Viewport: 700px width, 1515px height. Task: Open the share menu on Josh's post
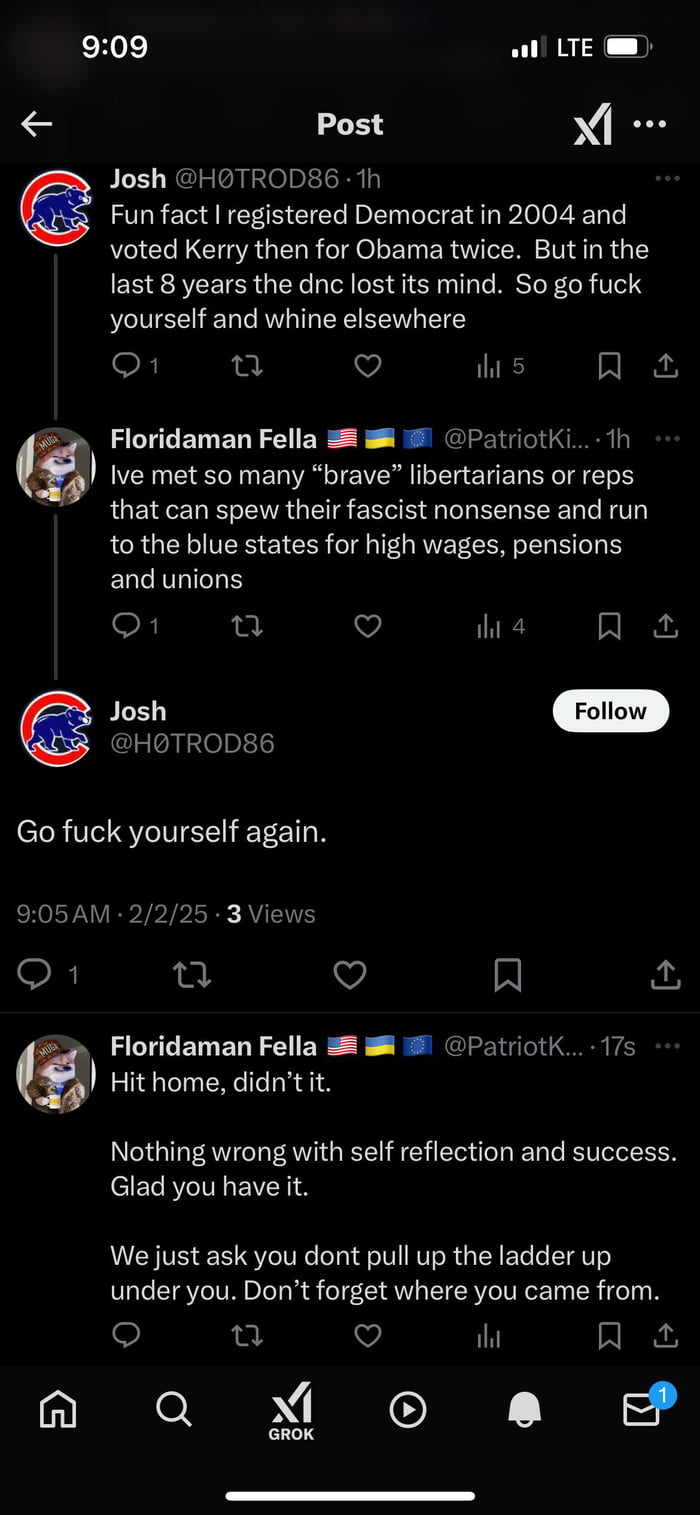[664, 974]
